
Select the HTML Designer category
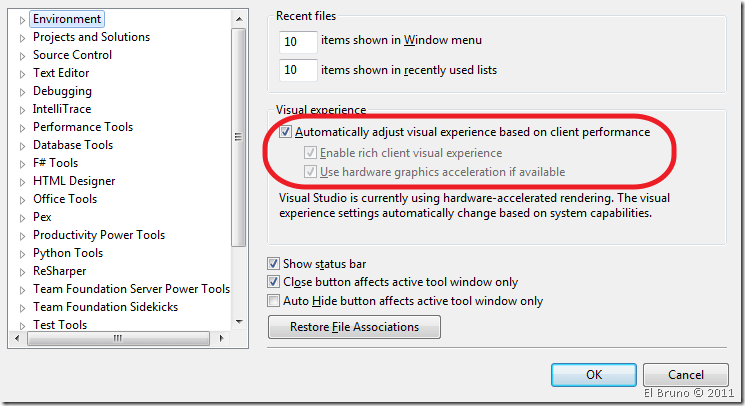(73, 181)
